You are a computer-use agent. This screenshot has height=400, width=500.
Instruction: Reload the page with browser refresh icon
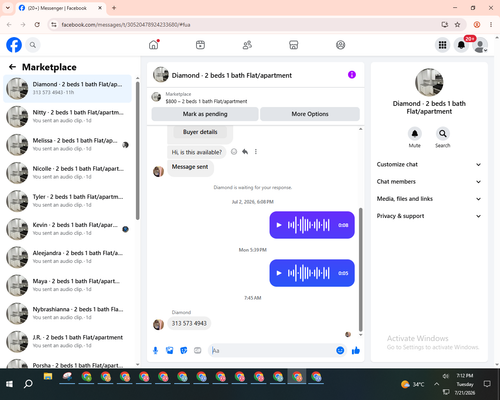point(37,25)
